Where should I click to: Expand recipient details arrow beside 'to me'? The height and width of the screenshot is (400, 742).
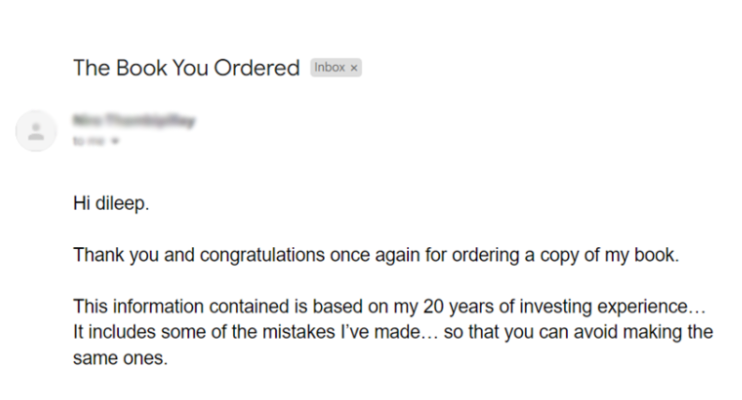pos(116,141)
